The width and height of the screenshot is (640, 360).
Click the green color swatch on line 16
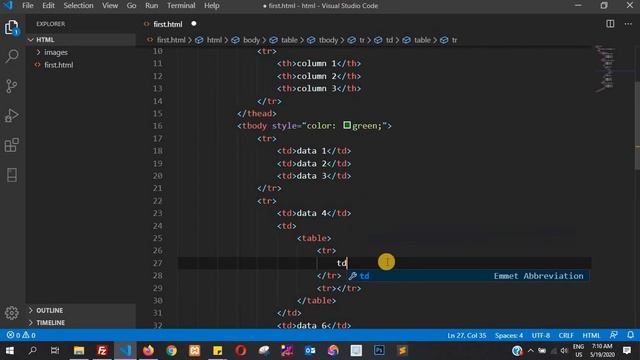click(x=347, y=125)
